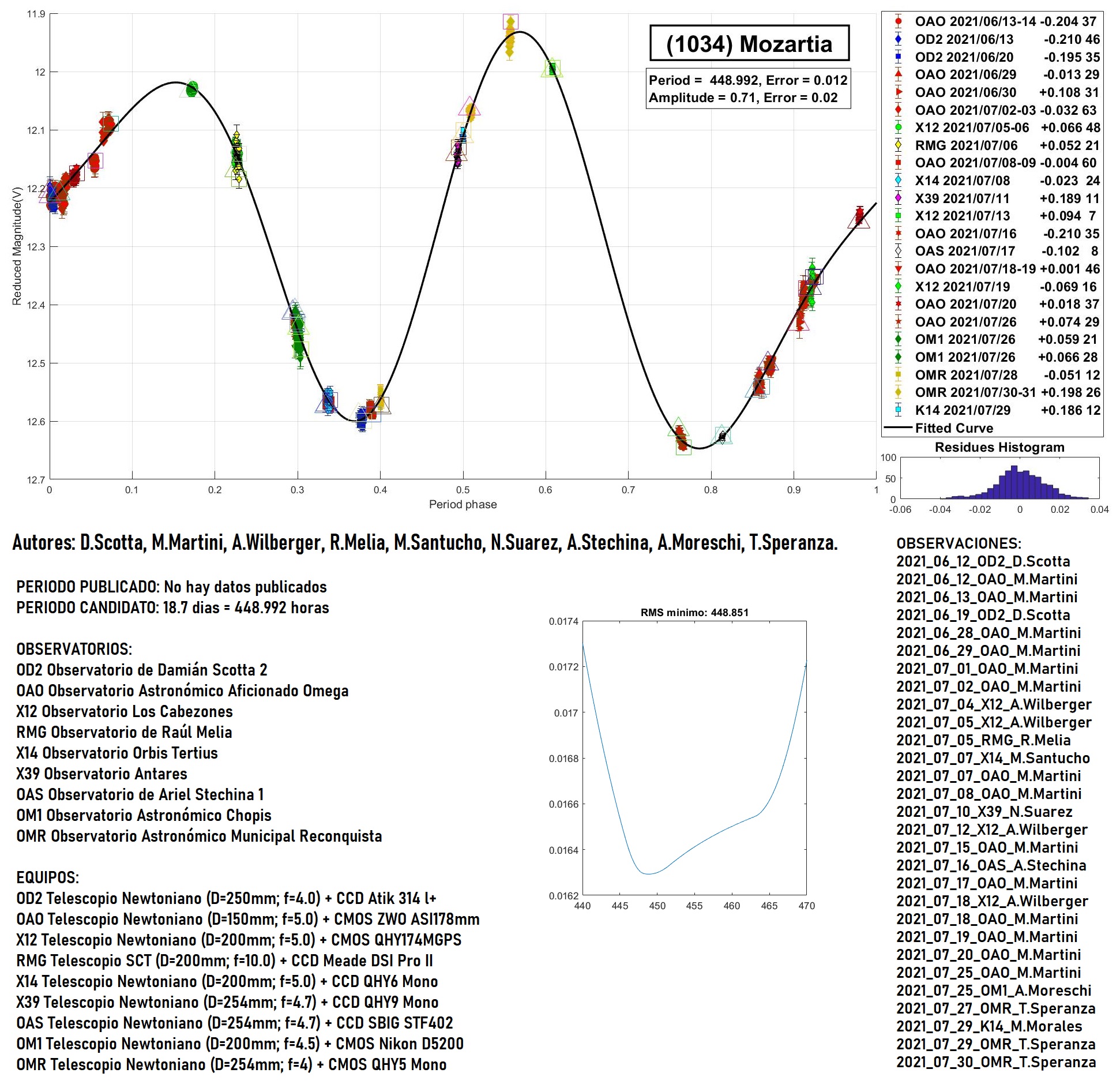Click the RMS minimum curve plot
1120x1088 pixels.
[694, 758]
